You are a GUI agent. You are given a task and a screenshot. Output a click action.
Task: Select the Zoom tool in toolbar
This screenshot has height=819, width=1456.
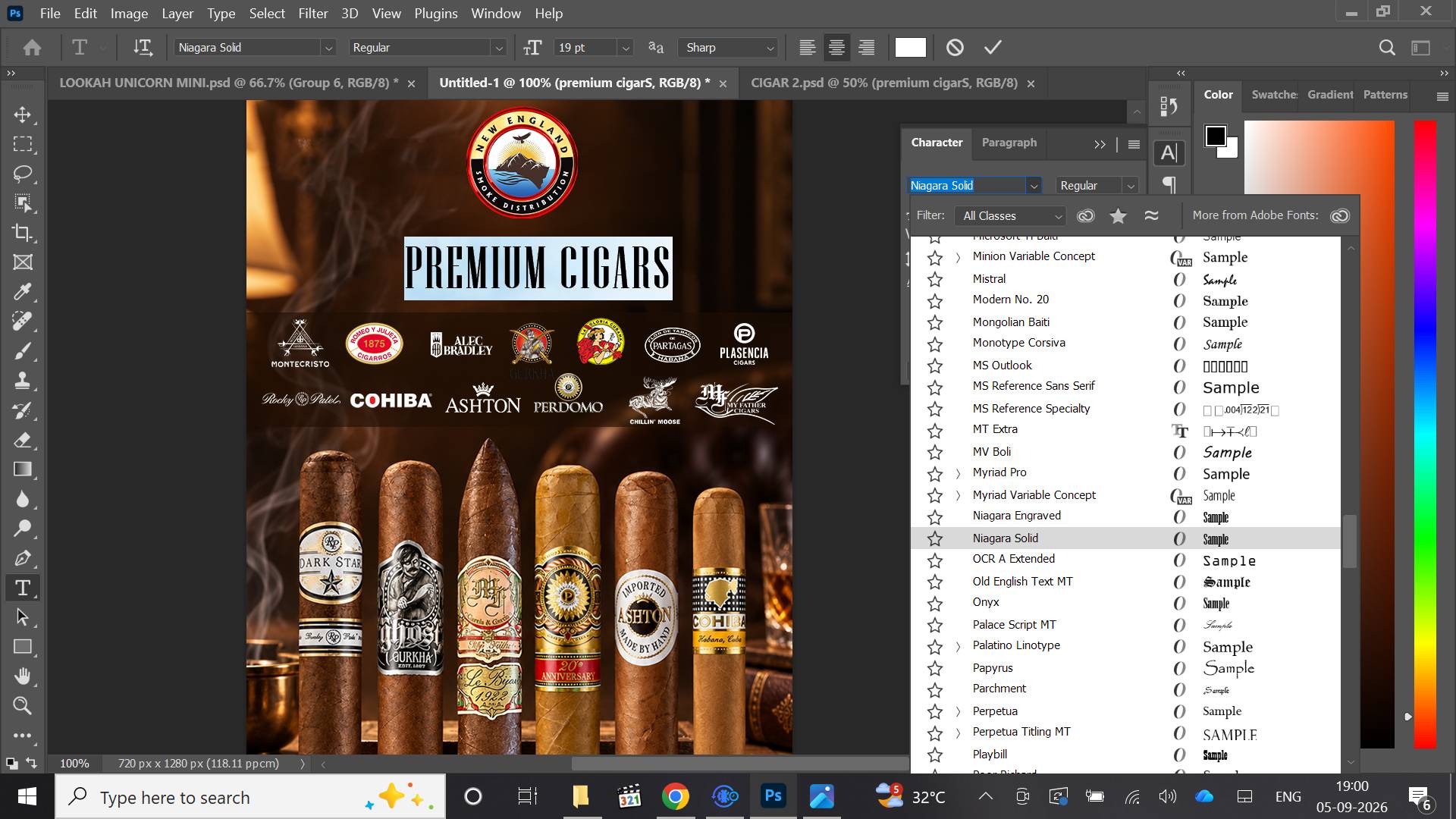(22, 706)
